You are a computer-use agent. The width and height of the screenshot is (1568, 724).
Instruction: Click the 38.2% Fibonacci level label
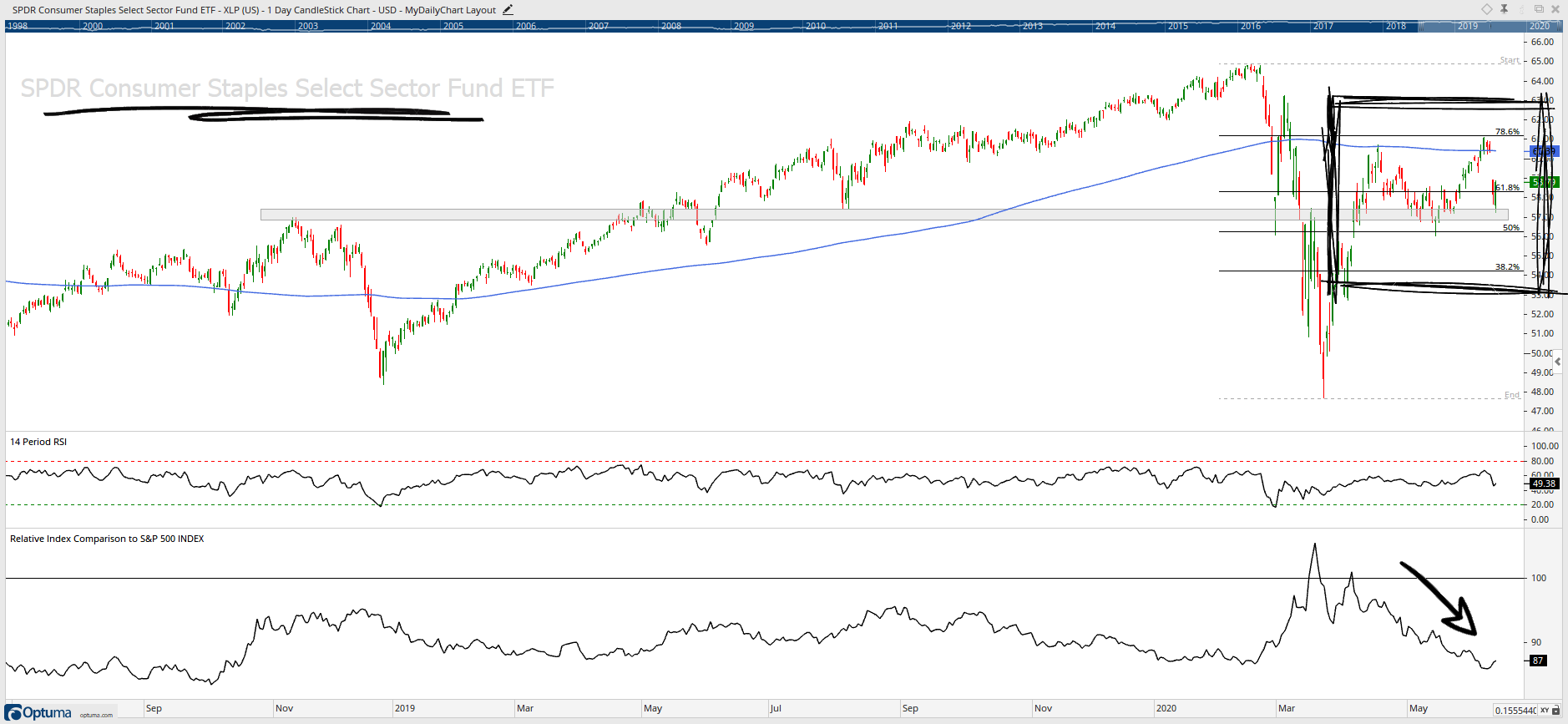[x=1507, y=267]
